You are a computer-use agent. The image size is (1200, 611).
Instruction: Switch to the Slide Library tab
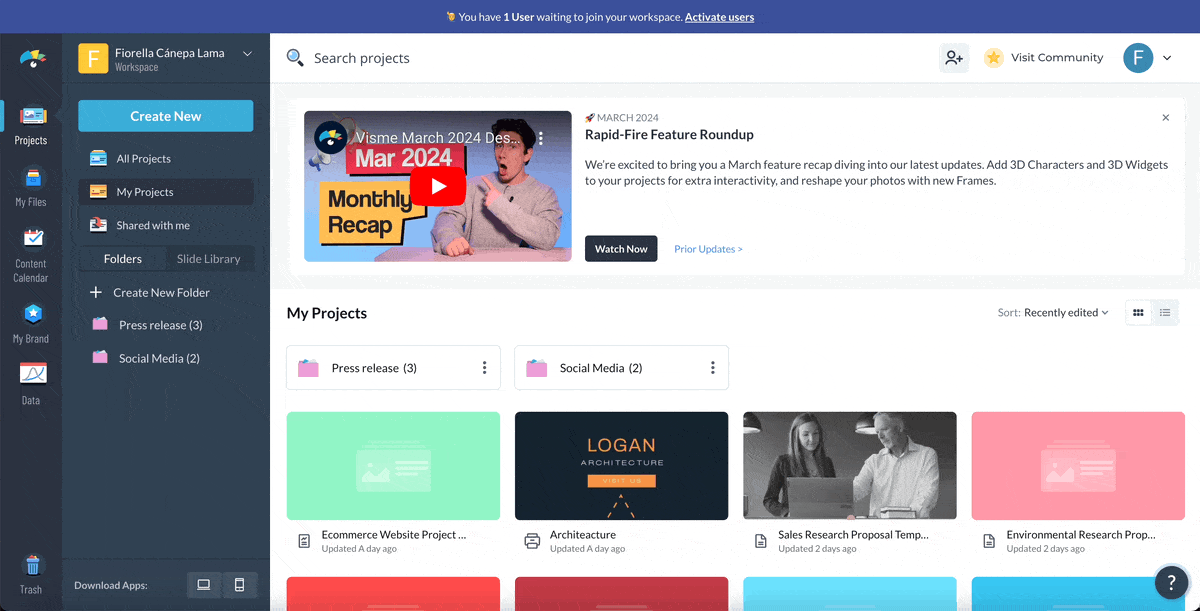click(x=208, y=259)
